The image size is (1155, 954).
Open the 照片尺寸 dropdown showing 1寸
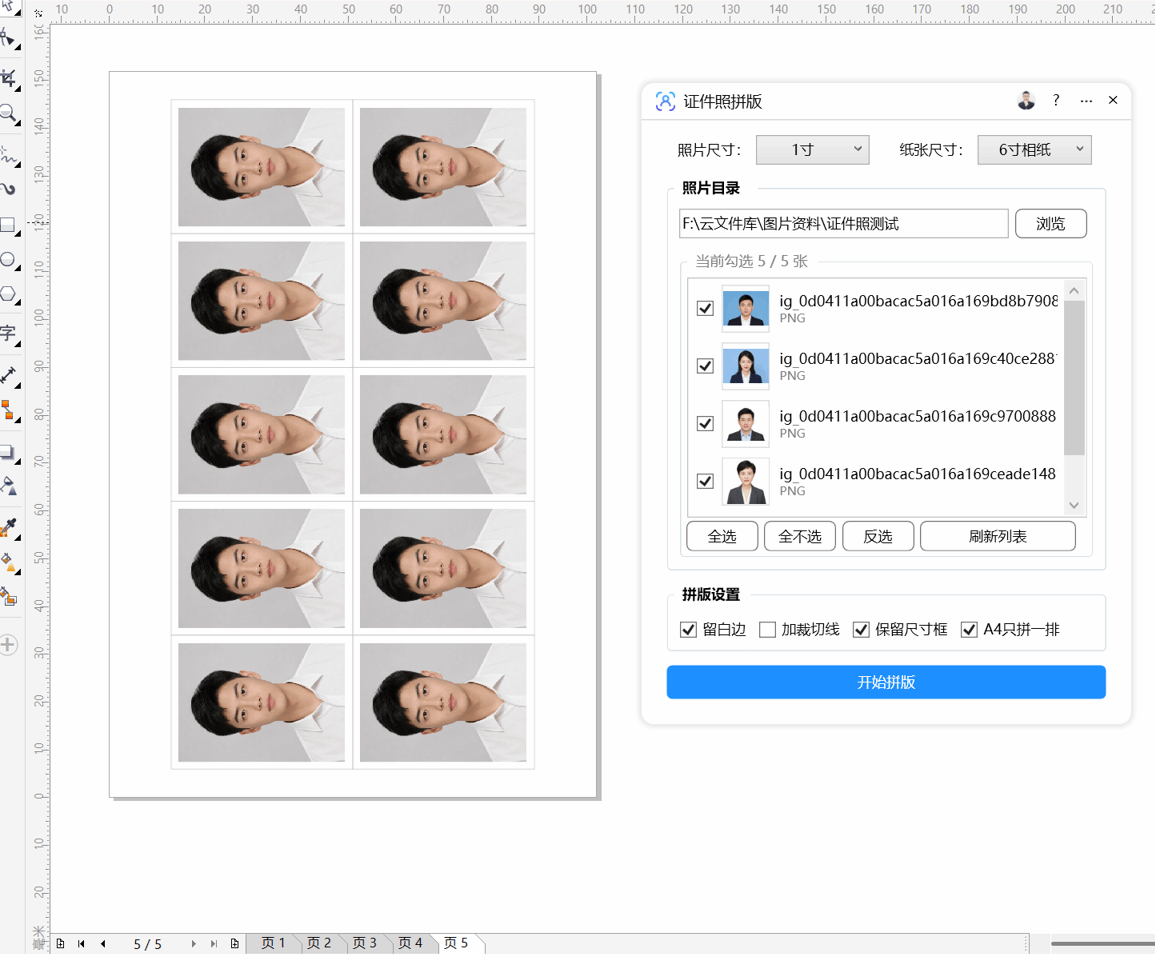[x=812, y=150]
